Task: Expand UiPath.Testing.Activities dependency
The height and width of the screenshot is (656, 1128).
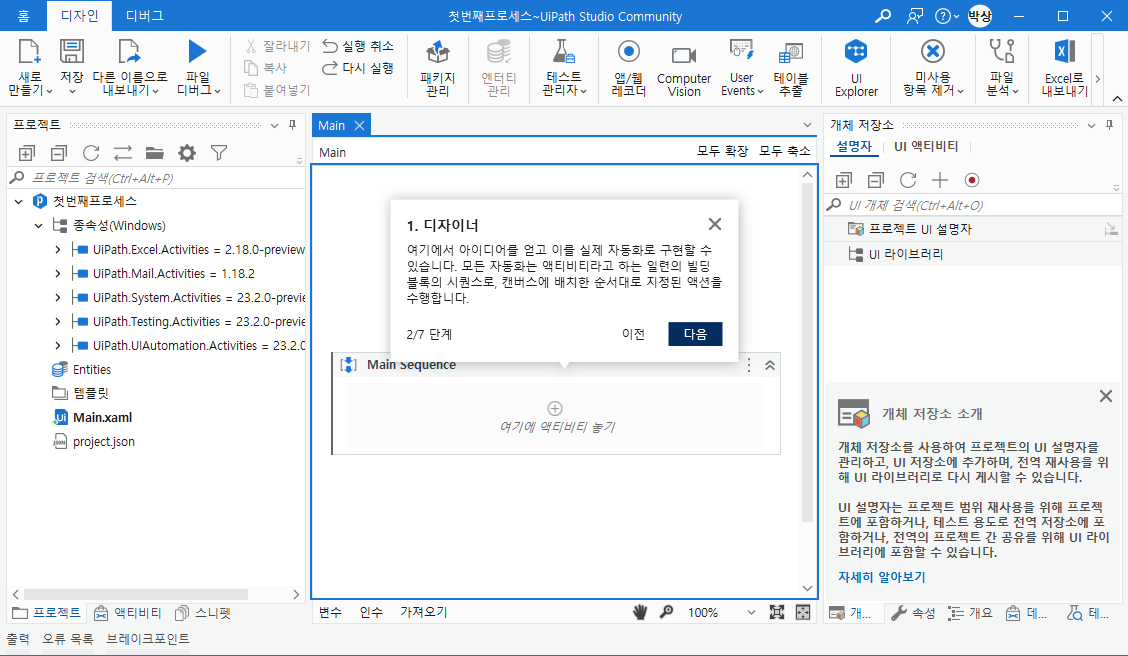Action: (58, 322)
